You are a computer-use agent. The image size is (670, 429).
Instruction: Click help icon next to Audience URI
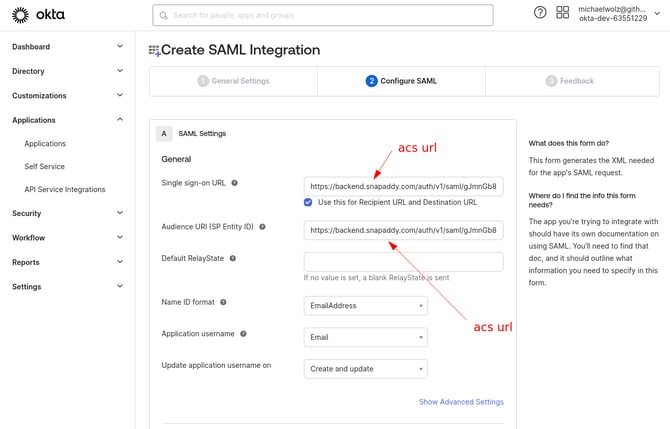click(x=262, y=227)
